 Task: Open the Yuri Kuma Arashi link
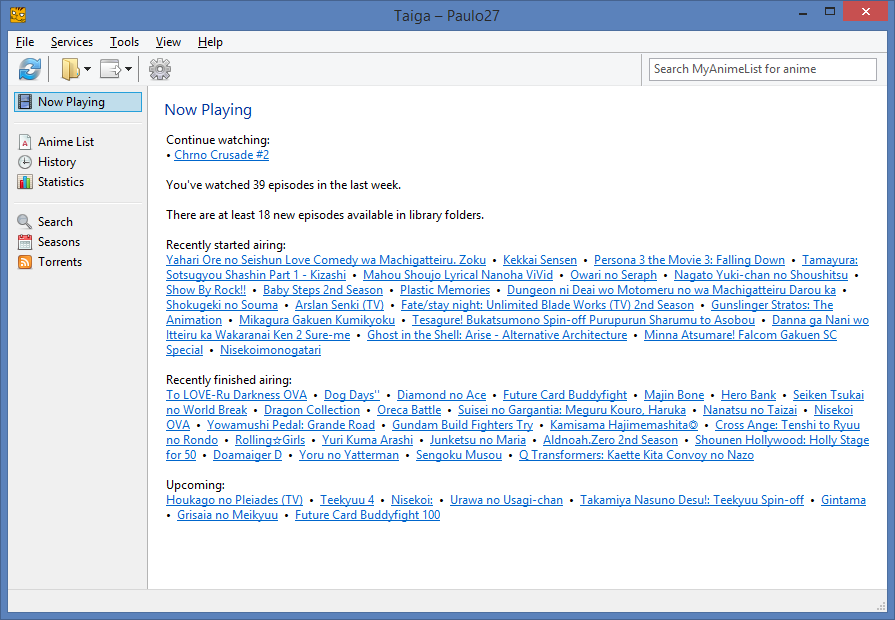(x=368, y=440)
